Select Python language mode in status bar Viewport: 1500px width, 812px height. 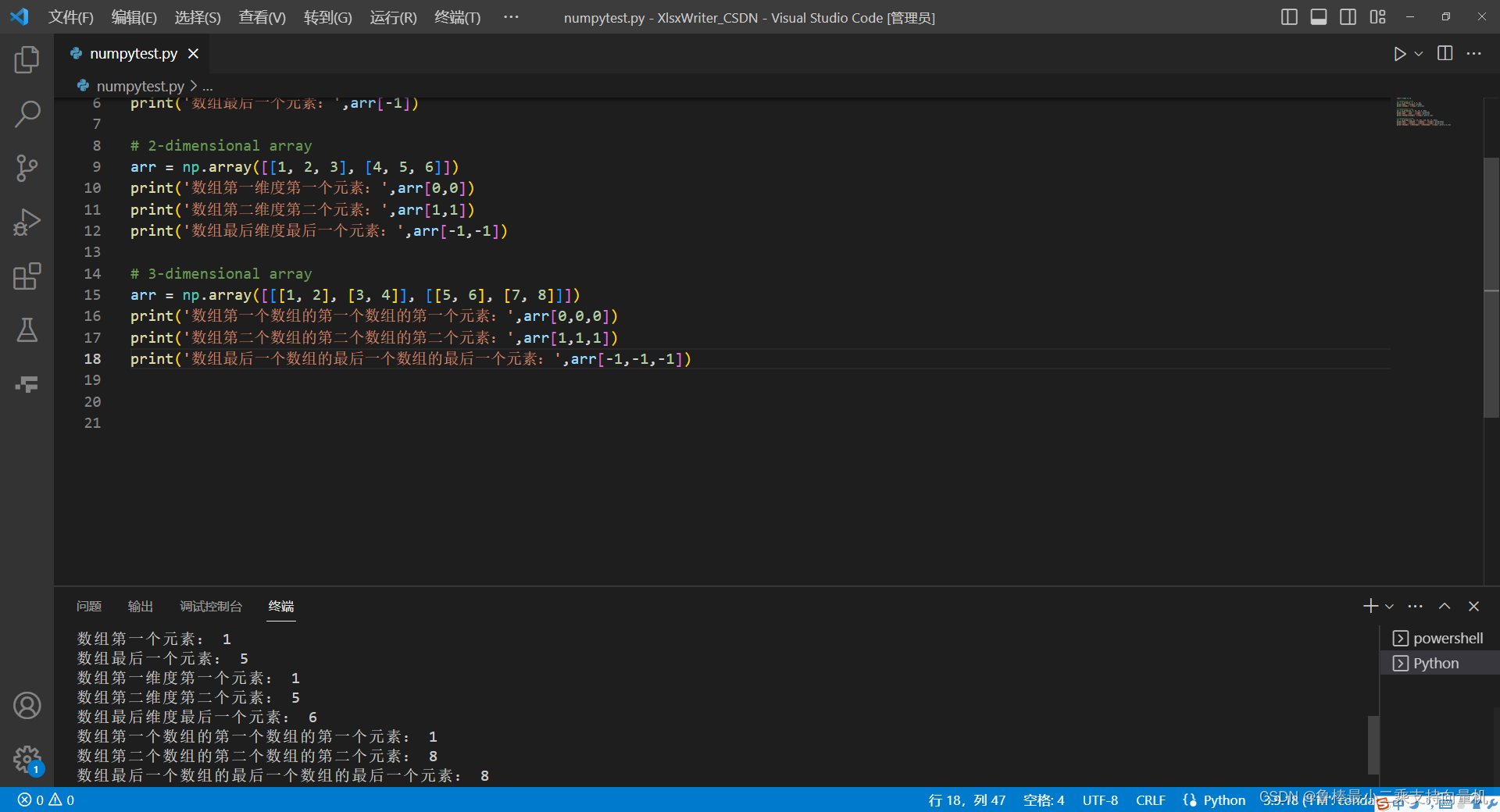[x=1223, y=800]
